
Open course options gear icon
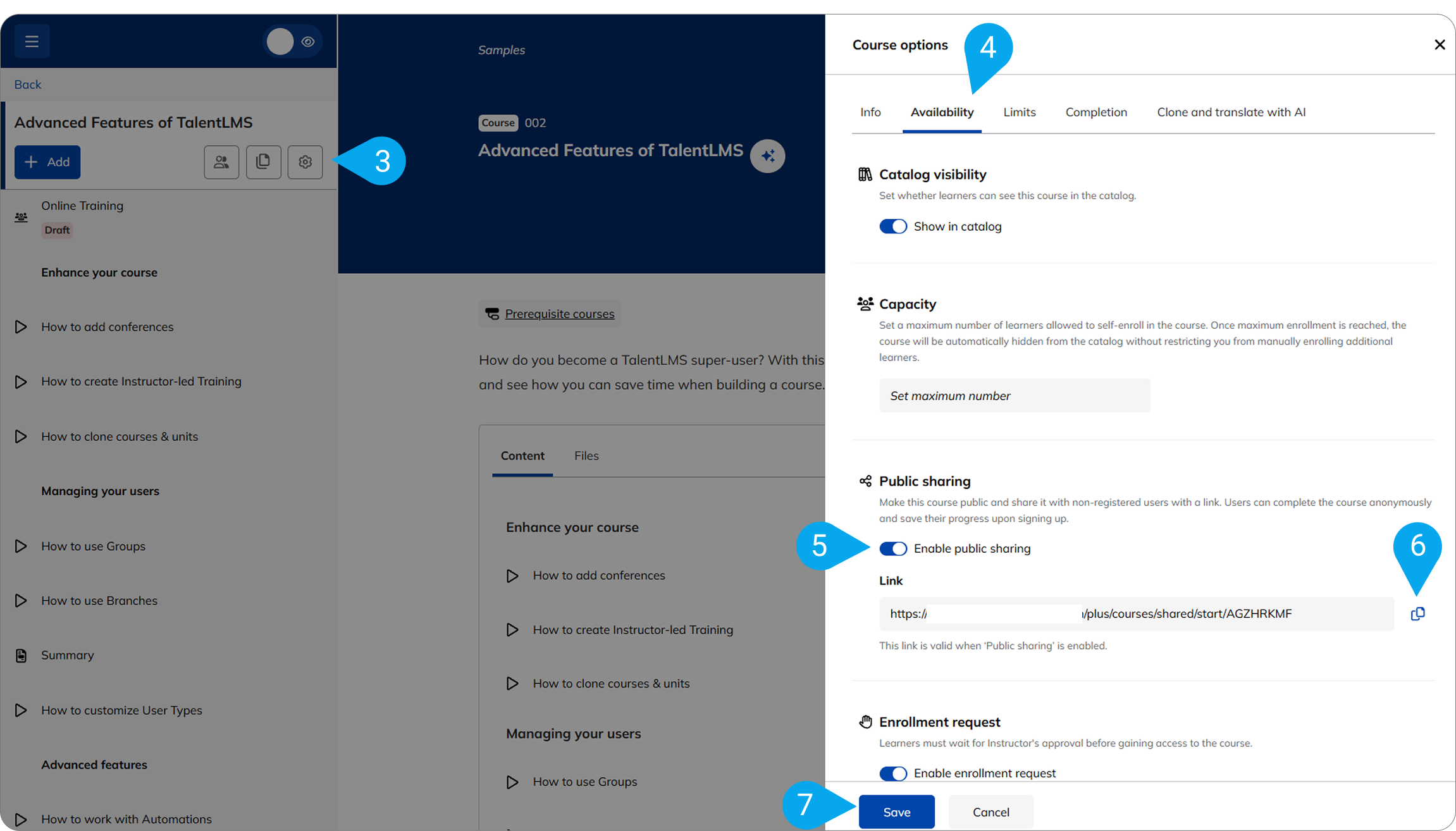pos(305,162)
